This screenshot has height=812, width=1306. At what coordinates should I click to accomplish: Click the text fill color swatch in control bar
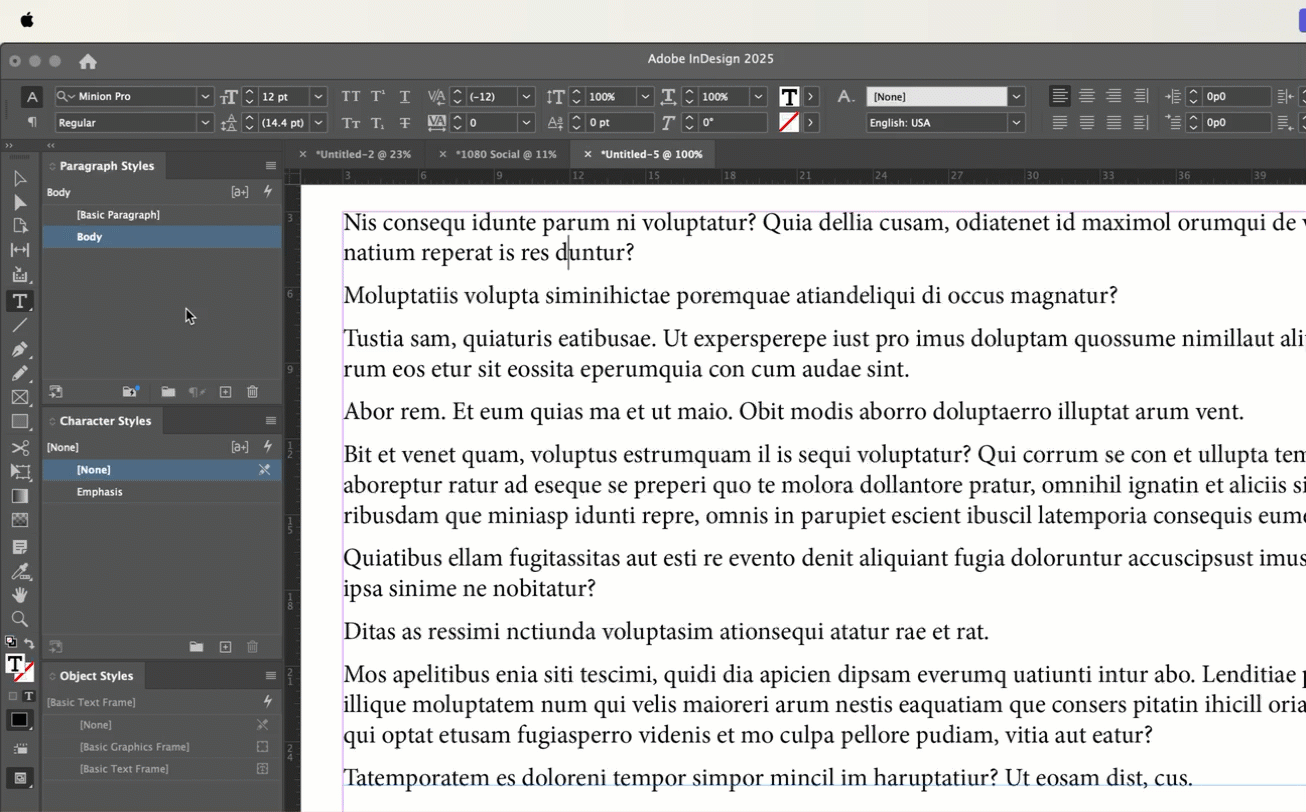(x=789, y=97)
